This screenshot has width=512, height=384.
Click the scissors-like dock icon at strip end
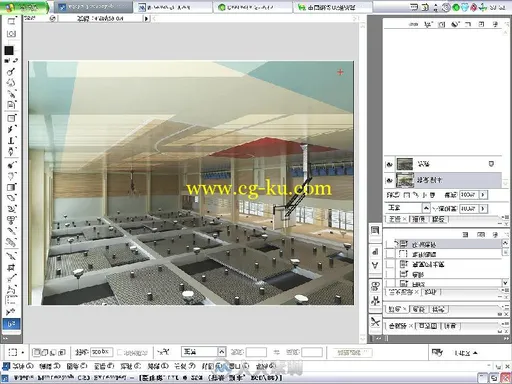pos(375,322)
